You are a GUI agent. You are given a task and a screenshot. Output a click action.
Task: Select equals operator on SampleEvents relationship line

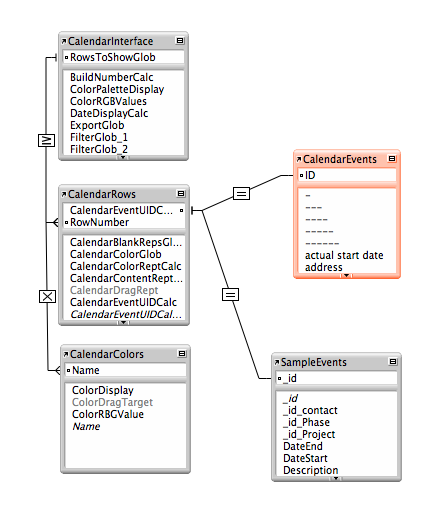pyautogui.click(x=230, y=295)
